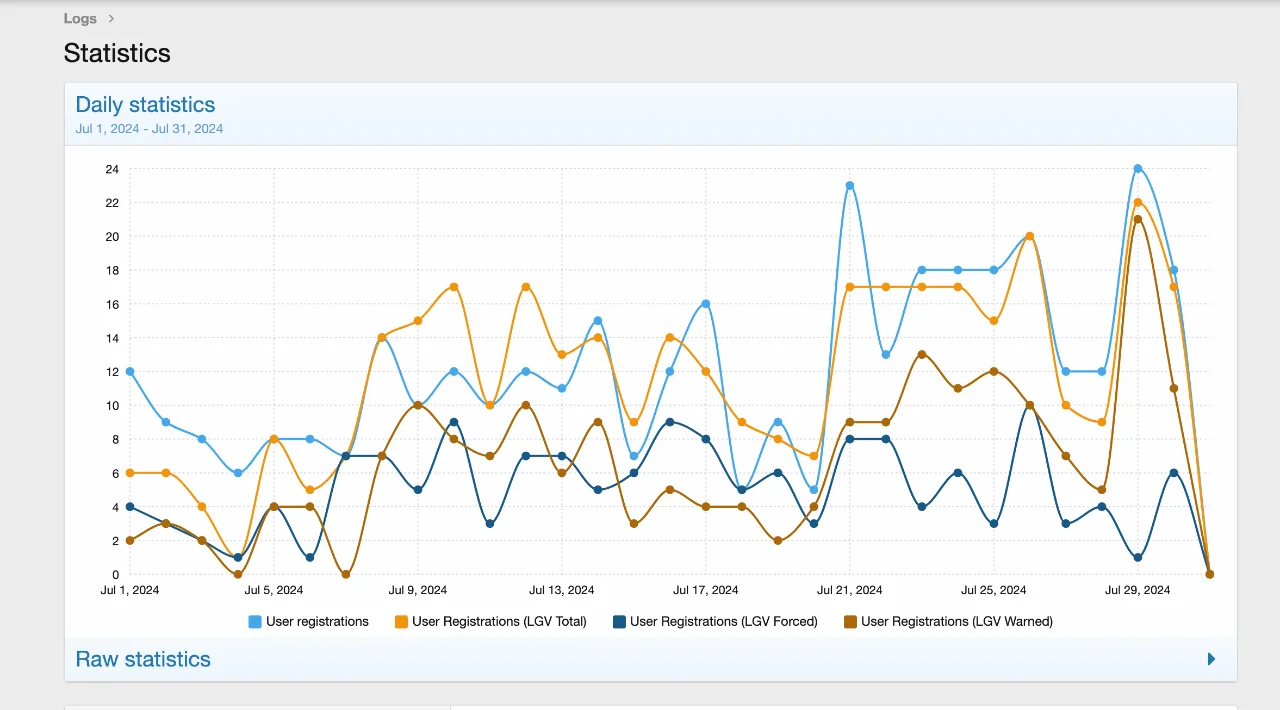This screenshot has width=1280, height=710.
Task: Toggle the User registrations series label
Action: (317, 622)
